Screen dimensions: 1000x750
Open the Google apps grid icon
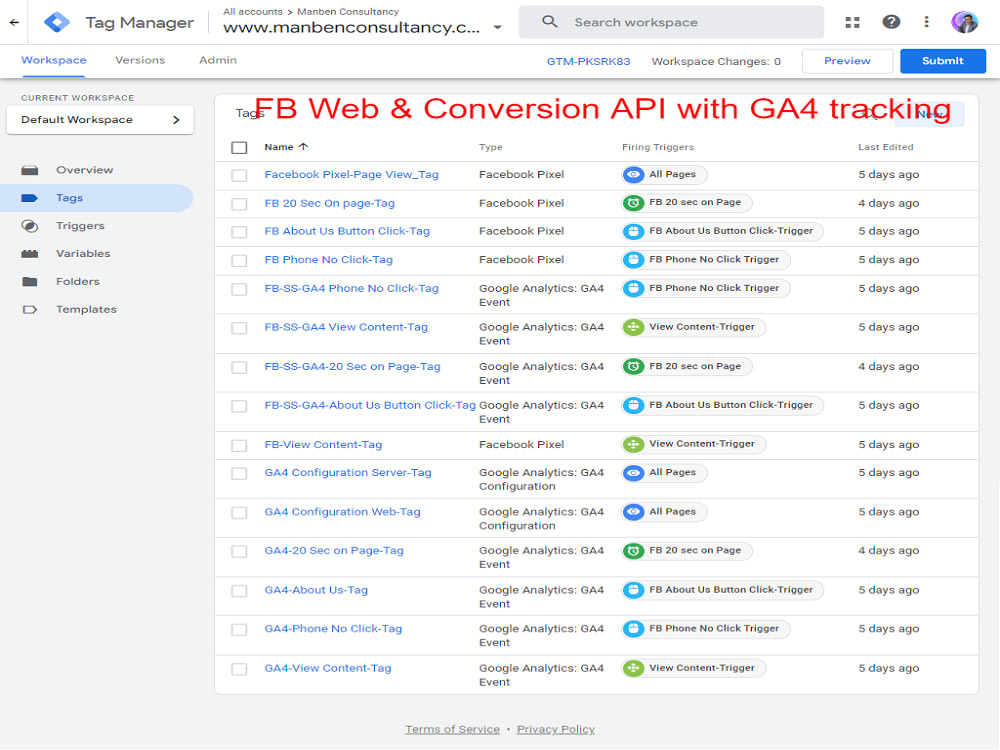[x=852, y=22]
